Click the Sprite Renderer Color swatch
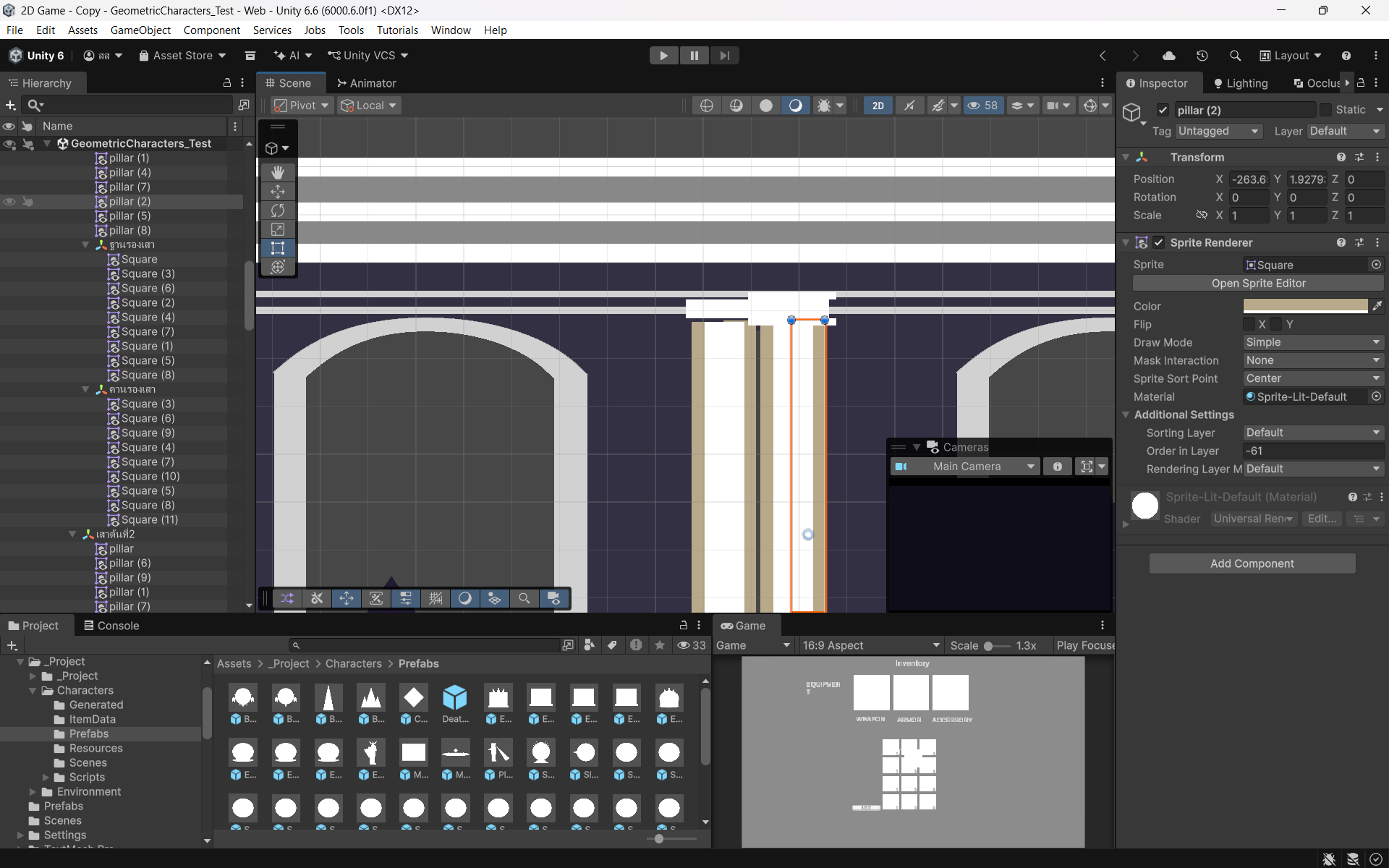The image size is (1389, 868). 1305,306
